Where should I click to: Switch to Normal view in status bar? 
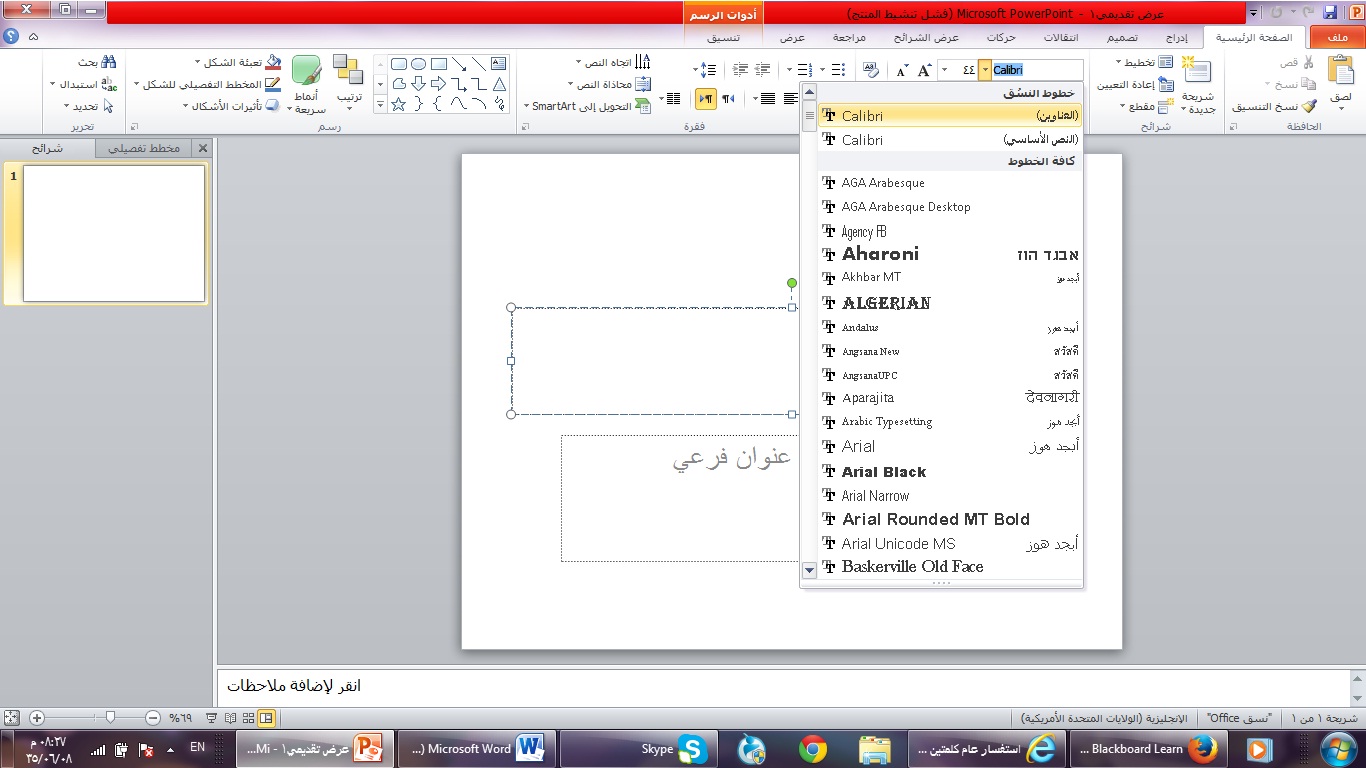point(266,718)
